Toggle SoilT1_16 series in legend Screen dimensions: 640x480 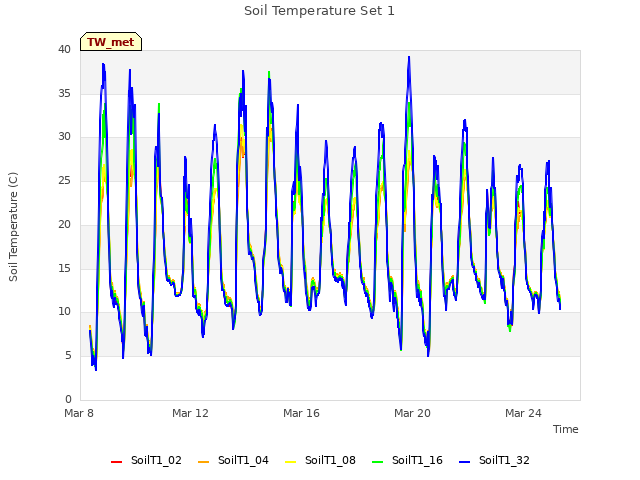click(407, 460)
